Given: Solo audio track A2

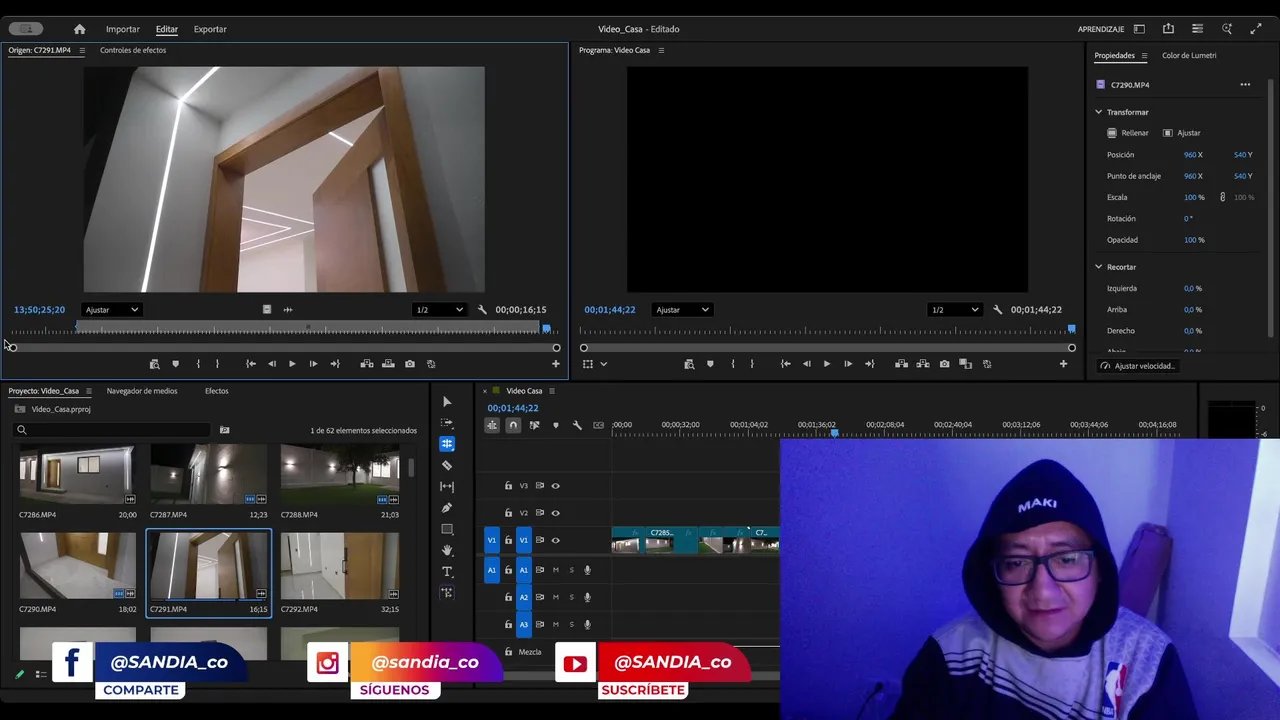Looking at the screenshot, I should click(x=572, y=597).
